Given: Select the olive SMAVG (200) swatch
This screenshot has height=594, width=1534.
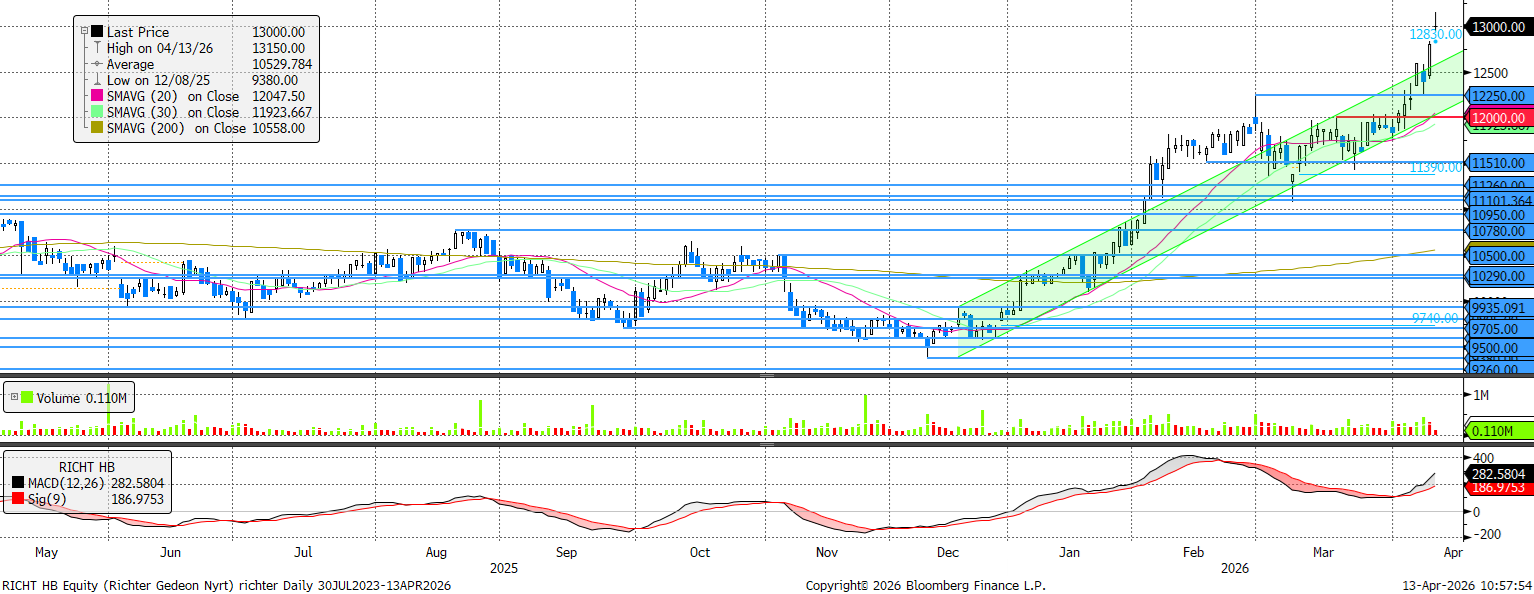Looking at the screenshot, I should coord(97,128).
